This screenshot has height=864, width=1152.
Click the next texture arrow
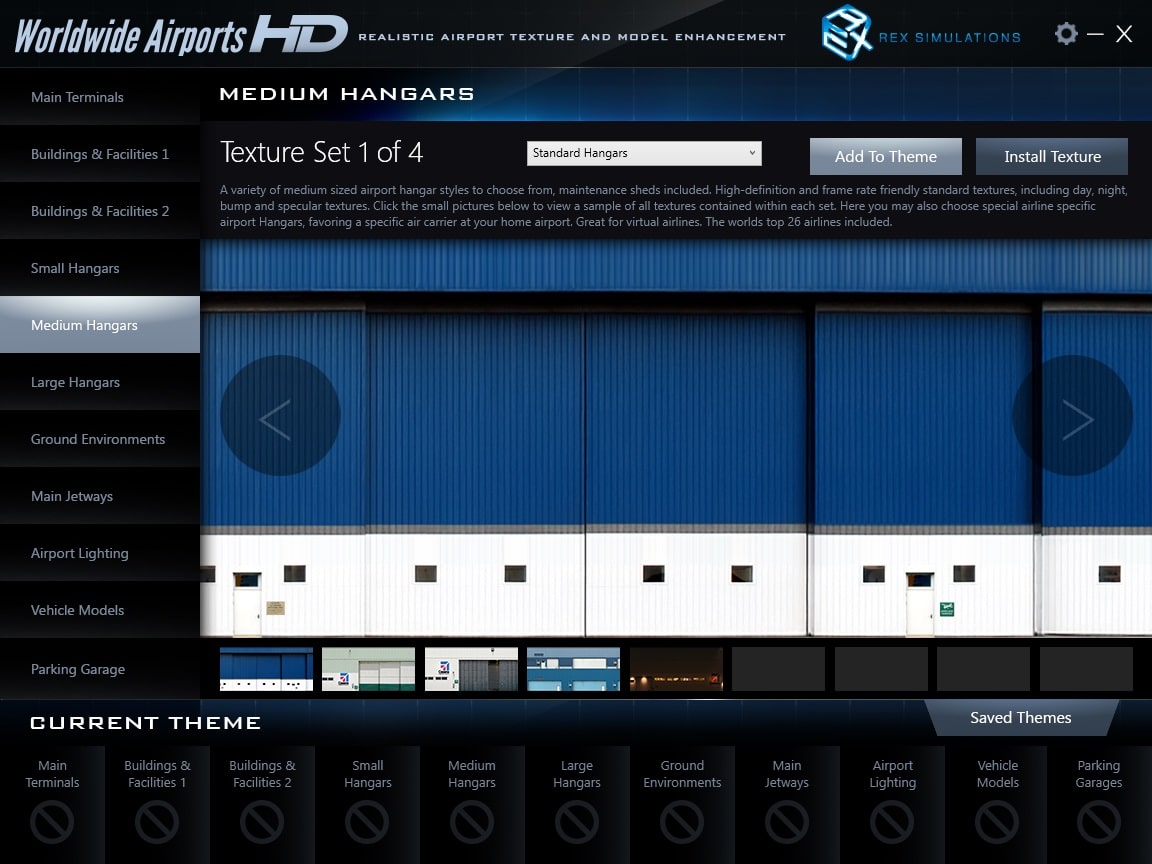tap(1073, 416)
